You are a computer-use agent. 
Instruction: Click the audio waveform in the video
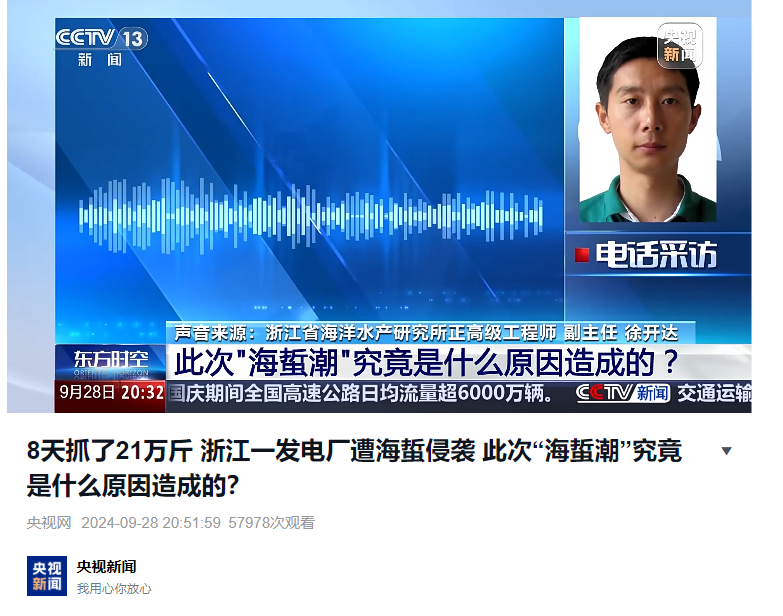point(311,216)
